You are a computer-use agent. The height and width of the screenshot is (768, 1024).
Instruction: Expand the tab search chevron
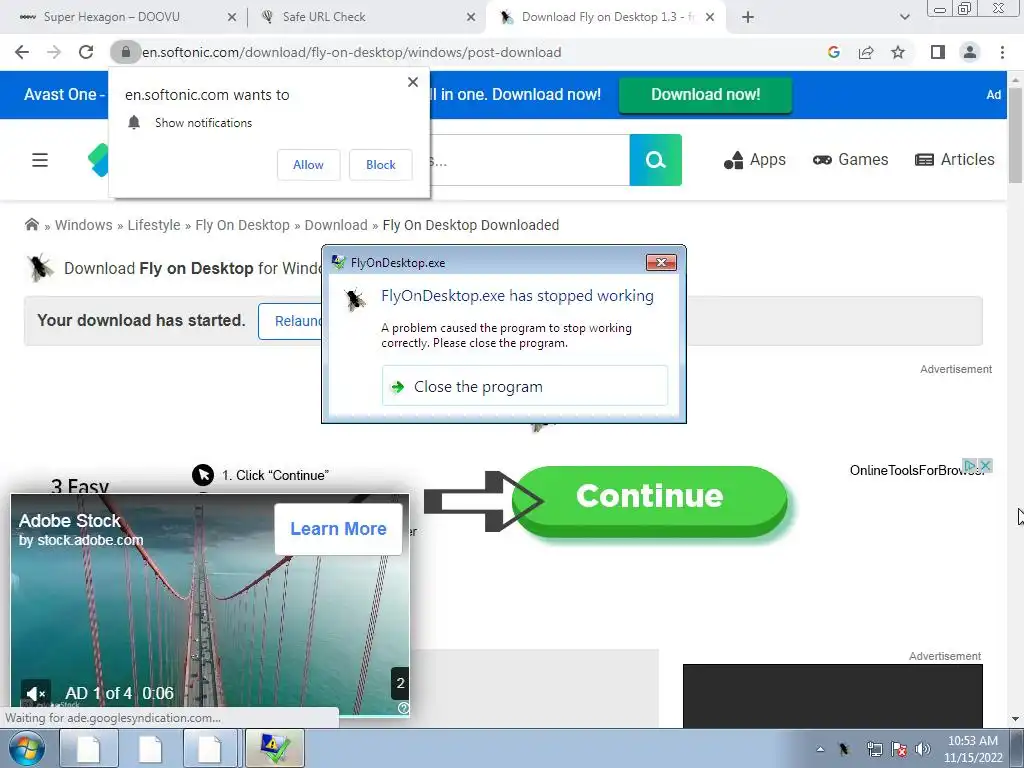tap(904, 18)
